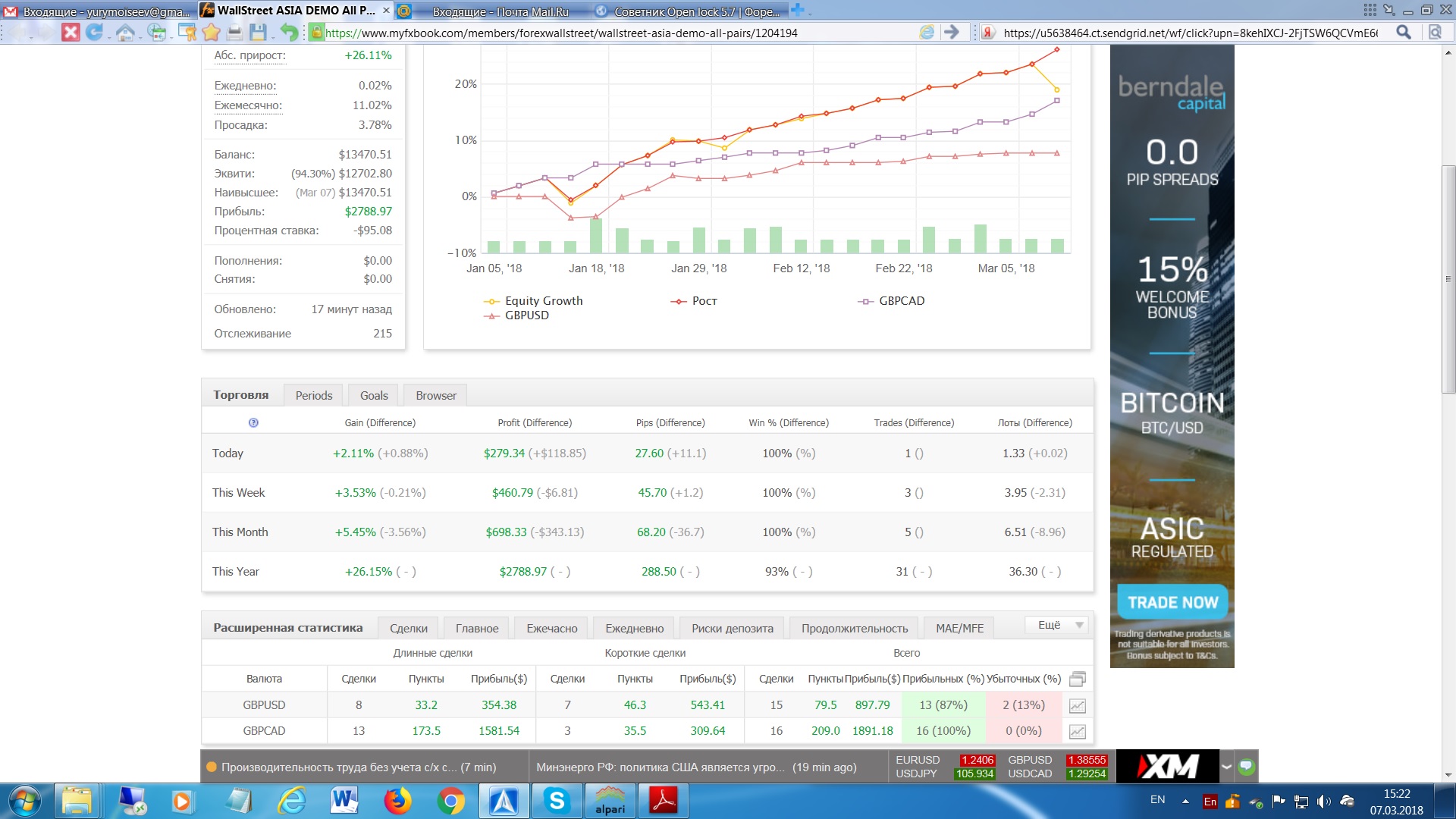Screen dimensions: 1456x819
Task: Open the tab grid overview icon
Action: (x=1370, y=10)
